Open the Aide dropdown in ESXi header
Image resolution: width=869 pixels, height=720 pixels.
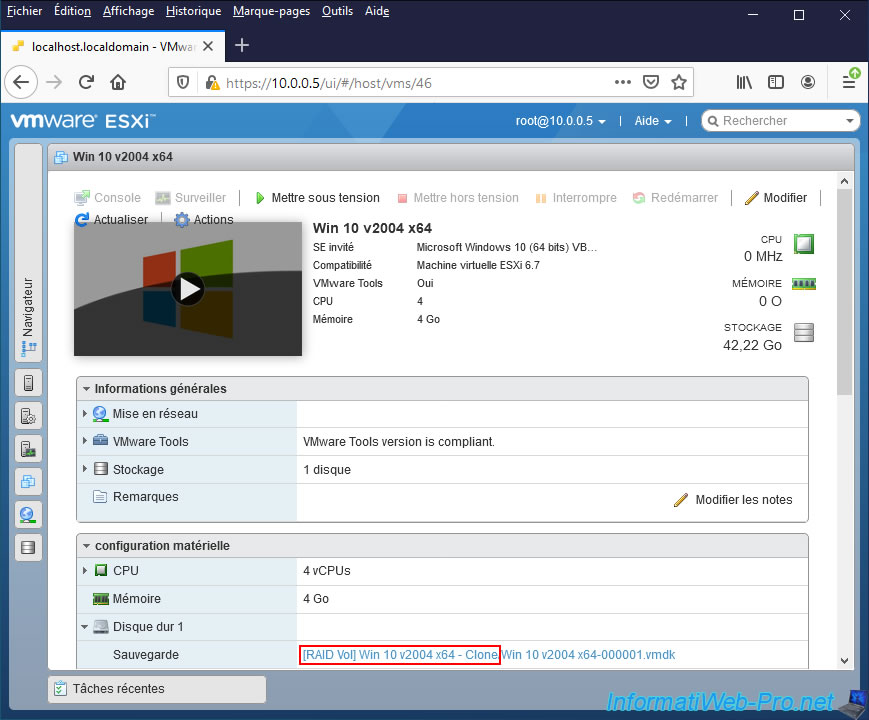tap(652, 121)
